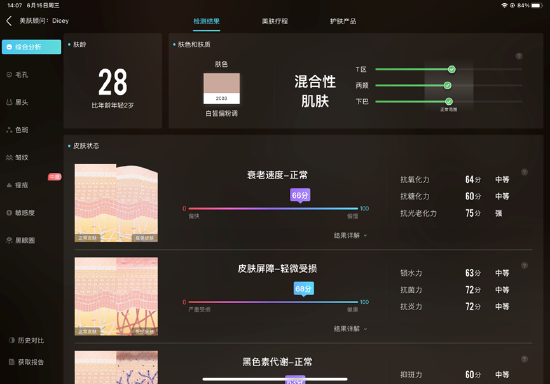This screenshot has width=550, height=384.
Task: Expand 结果详解 under 皮肤屏障
Action: coord(350,329)
